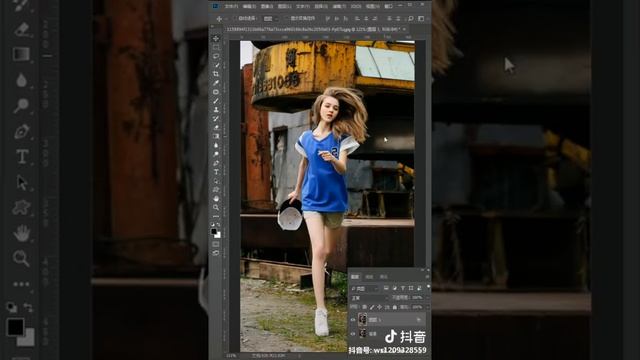Toggle lock transparent pixels

(x=364, y=307)
